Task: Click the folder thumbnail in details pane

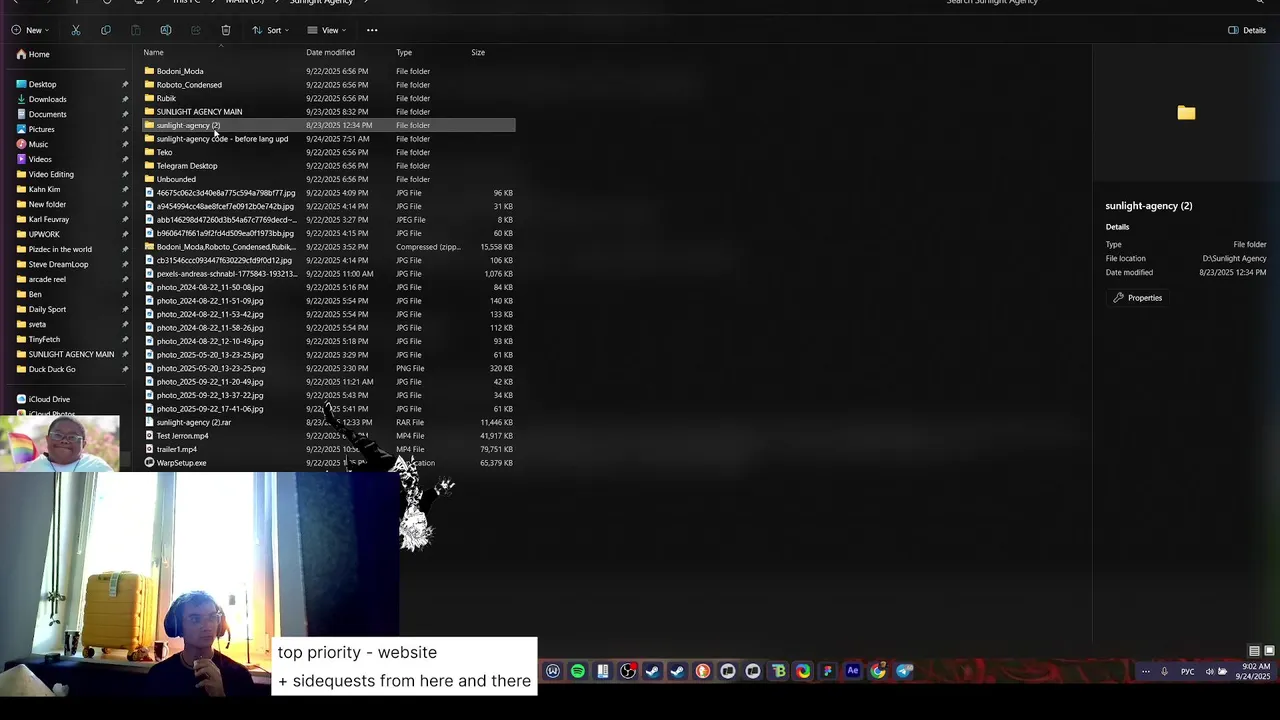Action: [1186, 113]
